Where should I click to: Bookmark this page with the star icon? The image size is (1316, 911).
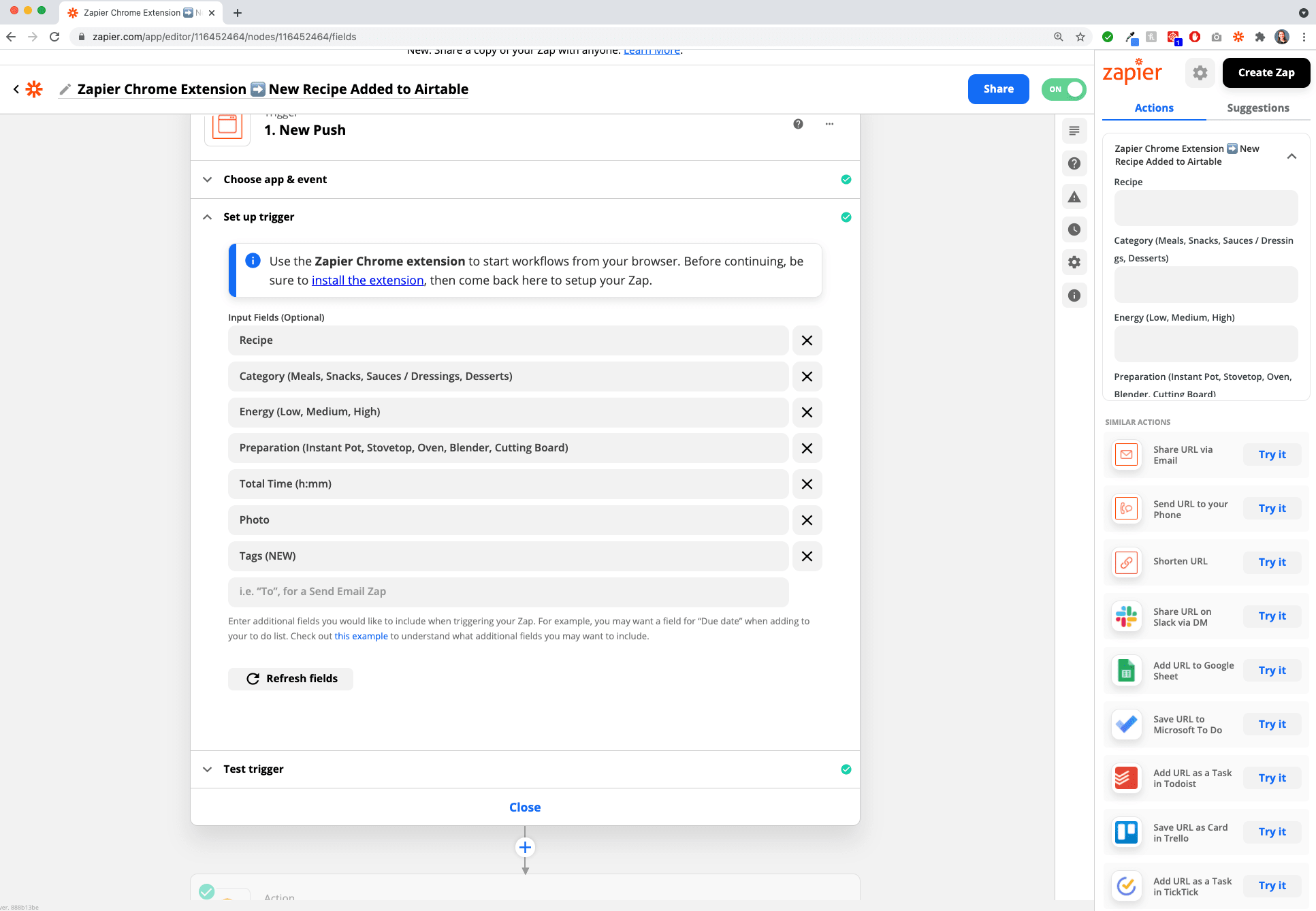(x=1080, y=37)
